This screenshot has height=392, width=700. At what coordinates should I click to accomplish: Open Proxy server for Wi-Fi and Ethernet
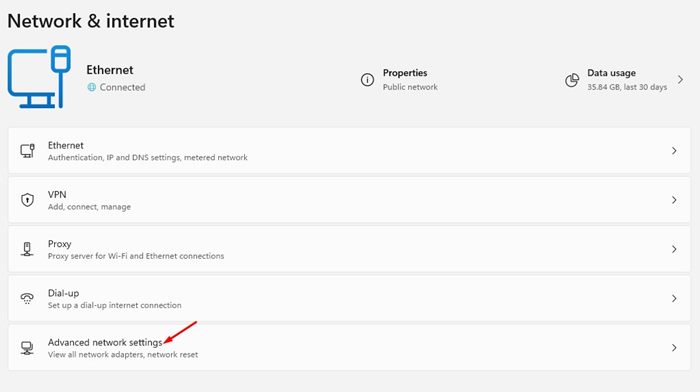(x=349, y=249)
